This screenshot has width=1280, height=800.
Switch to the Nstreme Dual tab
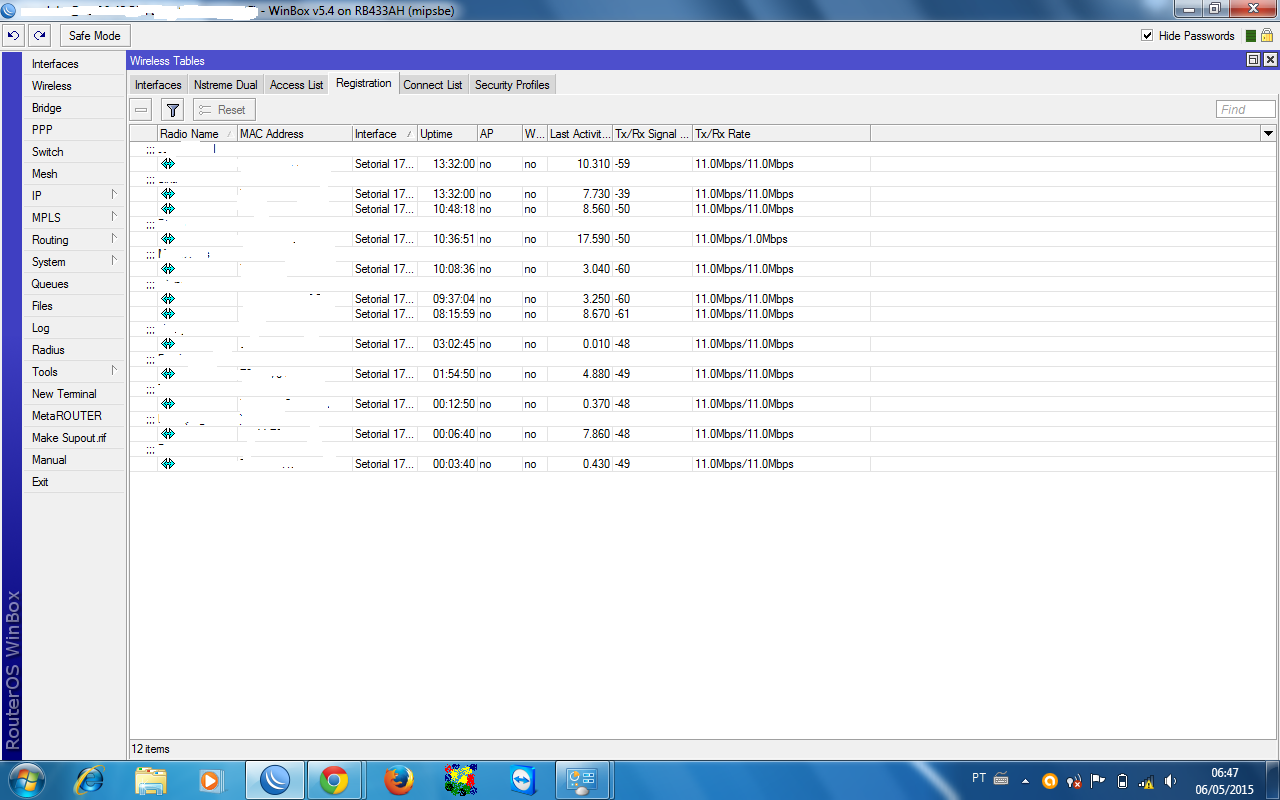(x=225, y=85)
